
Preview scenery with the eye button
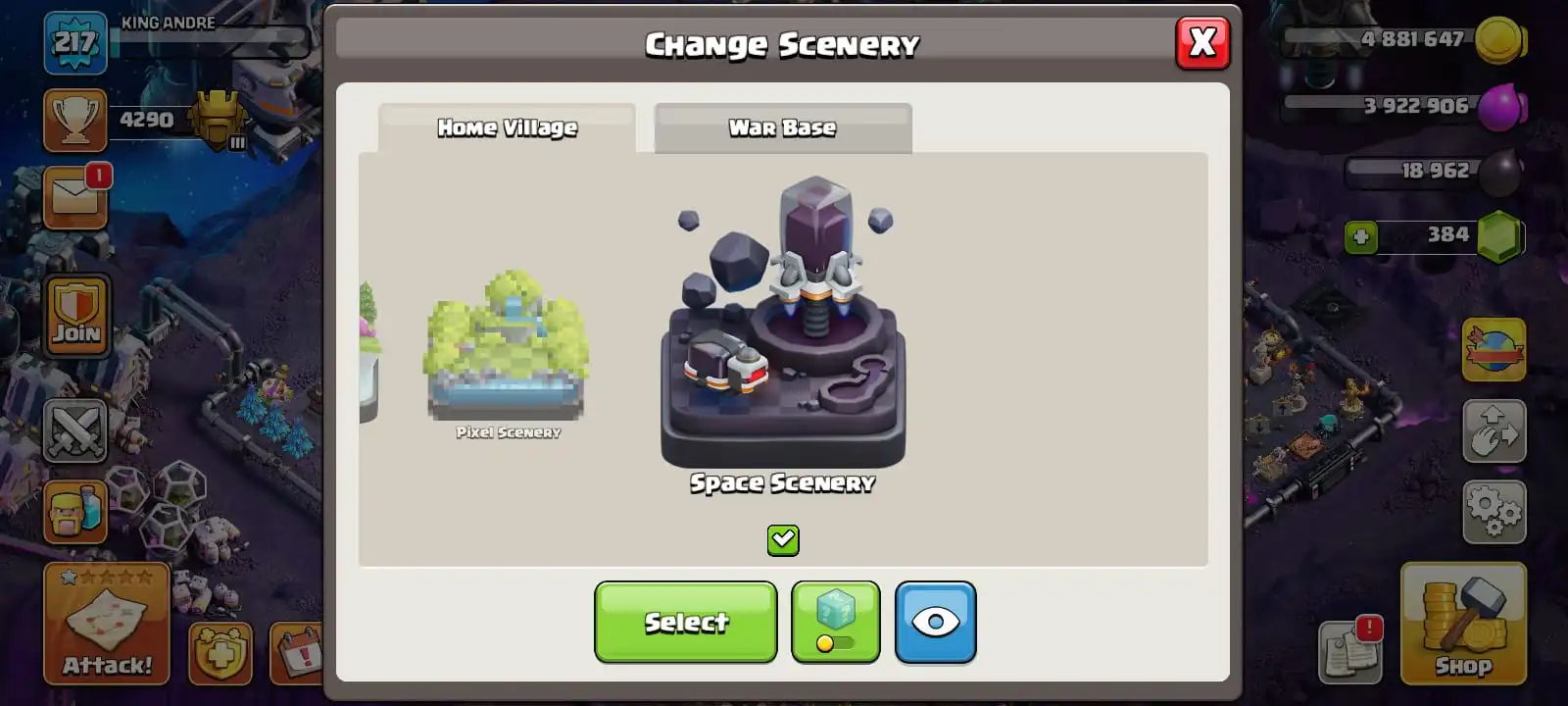click(x=935, y=623)
